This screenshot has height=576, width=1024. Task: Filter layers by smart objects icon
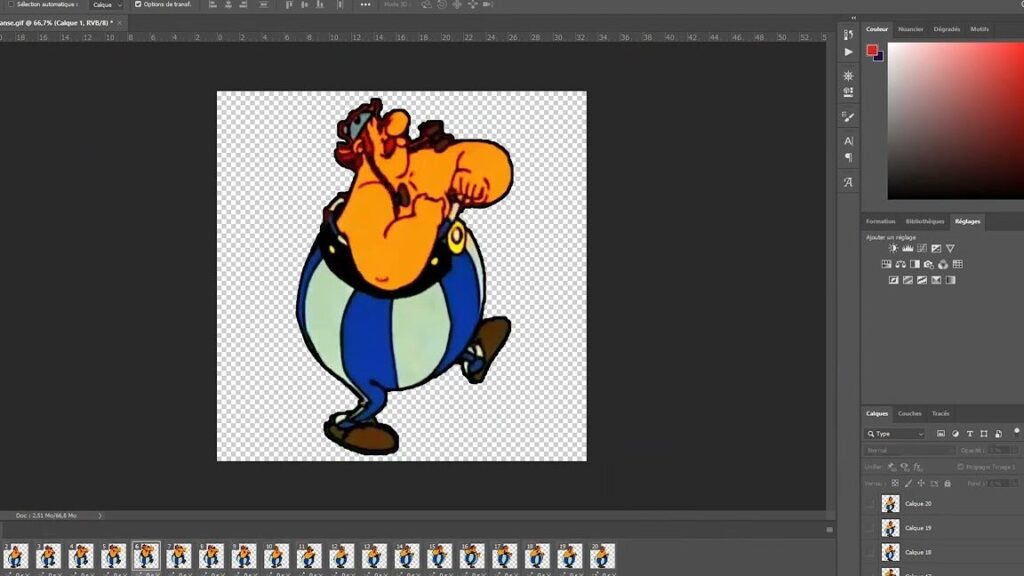[999, 434]
